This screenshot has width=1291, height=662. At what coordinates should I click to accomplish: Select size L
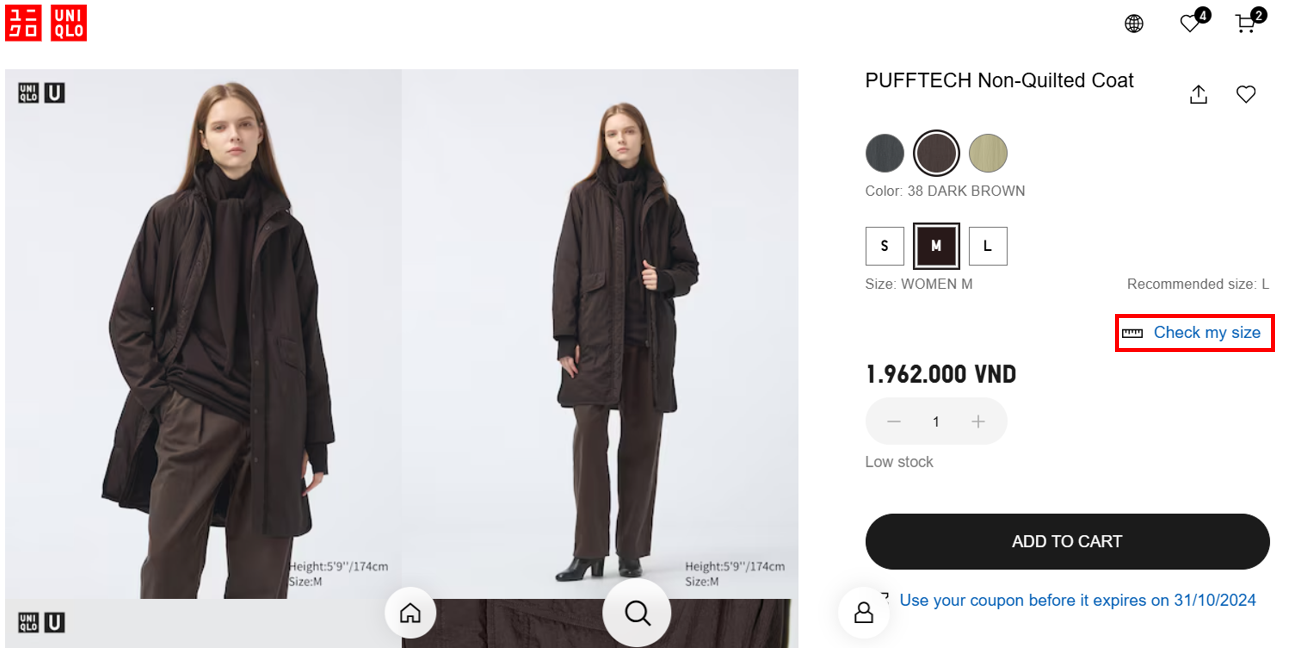click(988, 246)
